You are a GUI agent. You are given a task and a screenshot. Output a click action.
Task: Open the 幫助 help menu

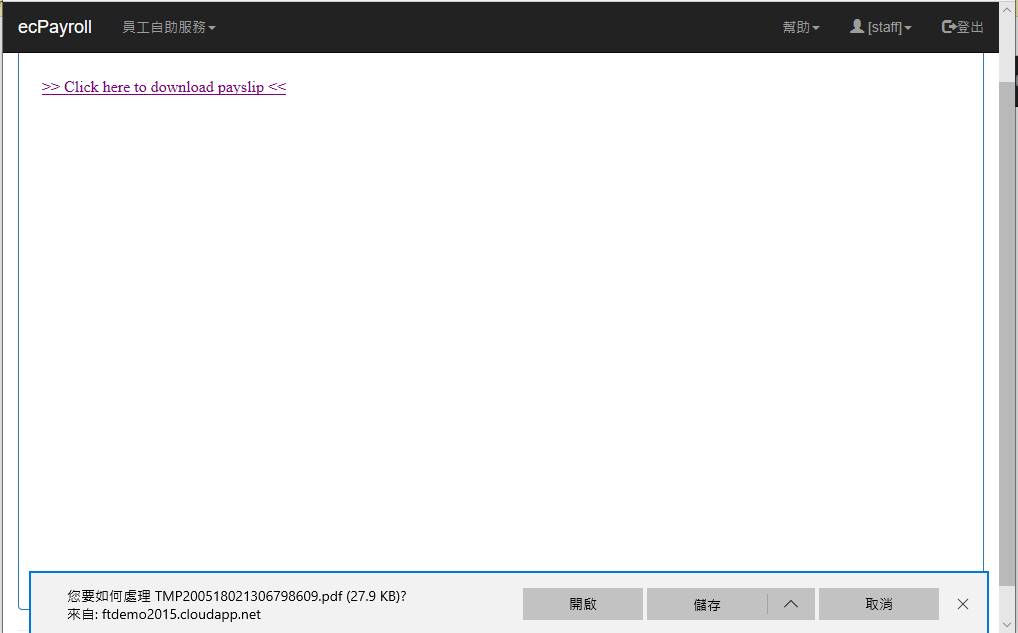[x=801, y=27]
